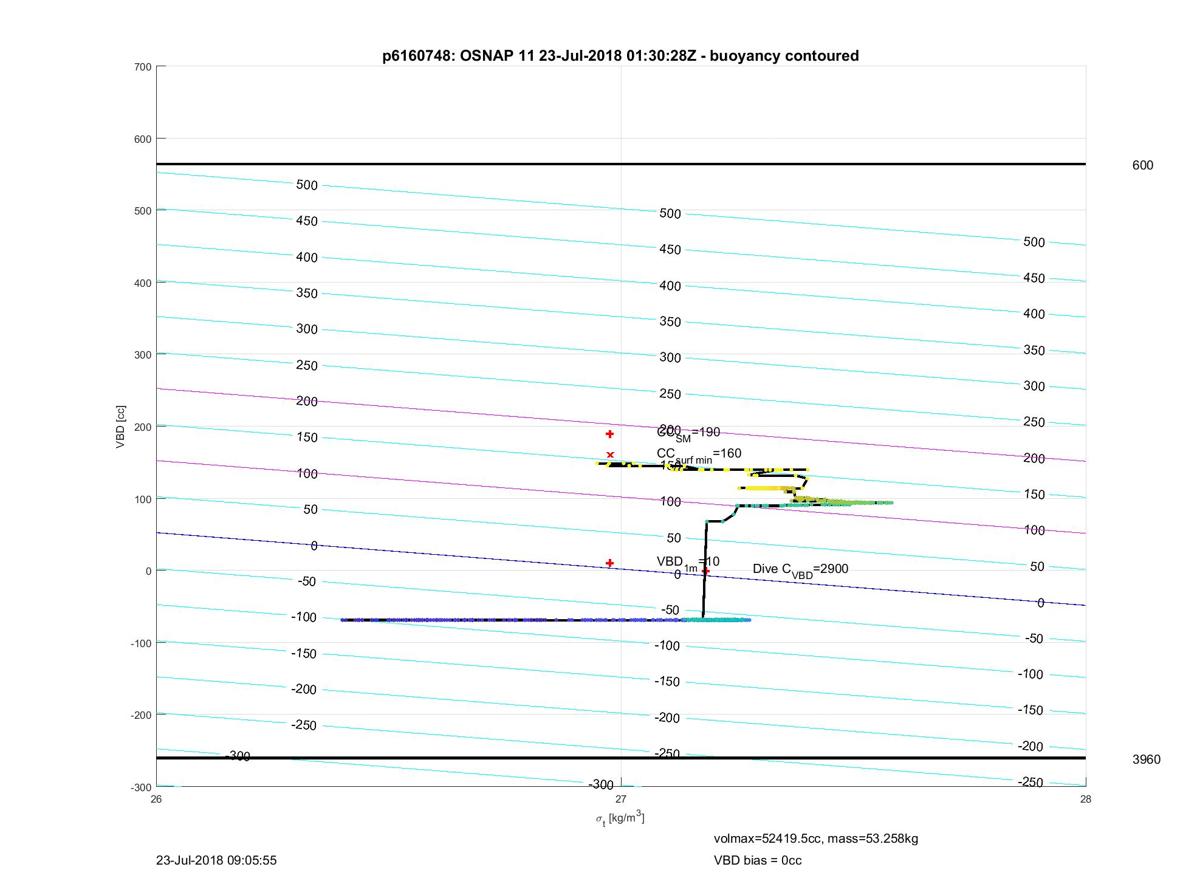Image resolution: width=1200 pixels, height=885 pixels.
Task: Click the y-axis tick label '-200'
Action: click(x=141, y=715)
